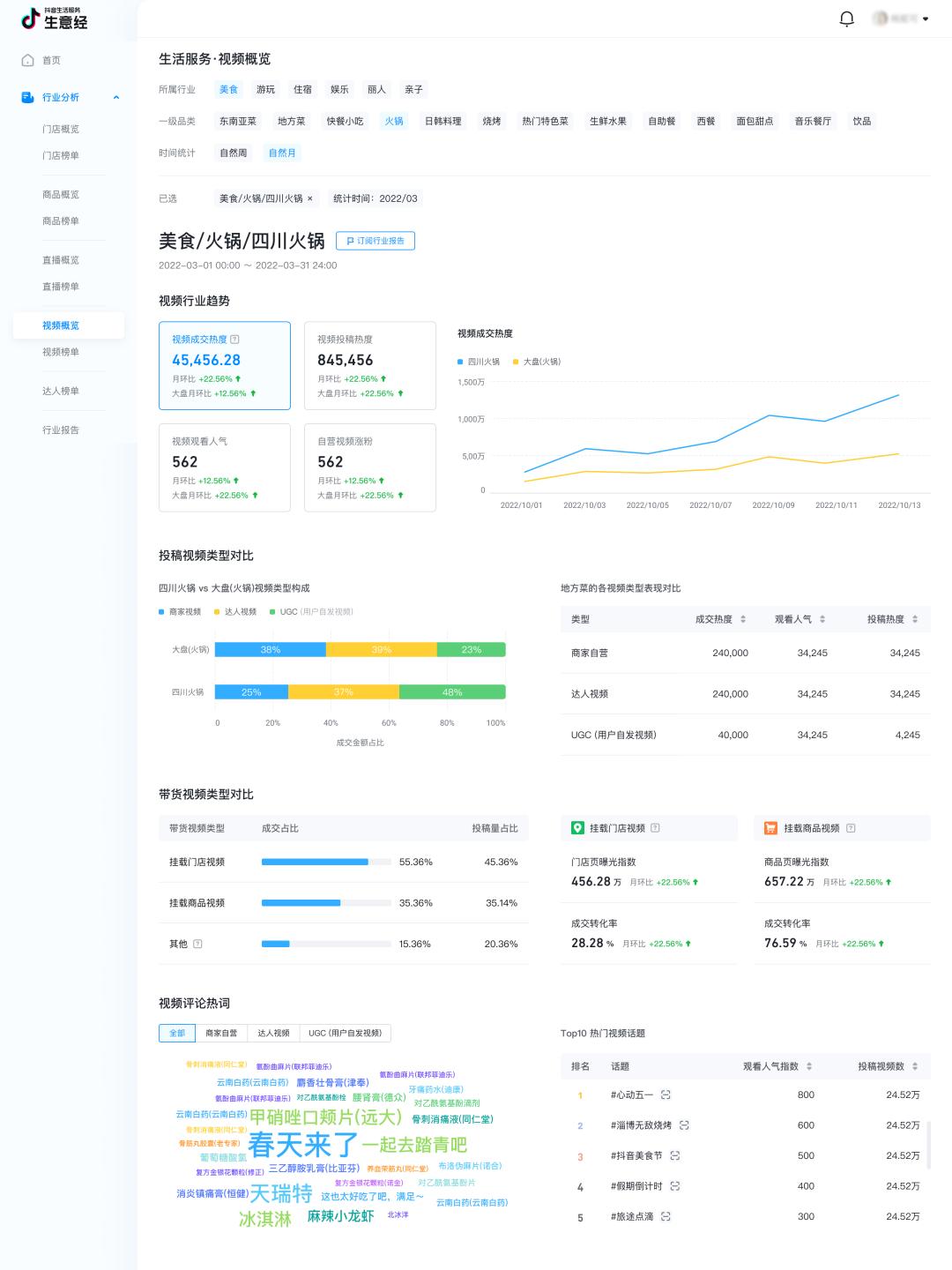Viewport: 952px width, 1270px height.
Task: Click the notification bell icon
Action: pos(846,19)
